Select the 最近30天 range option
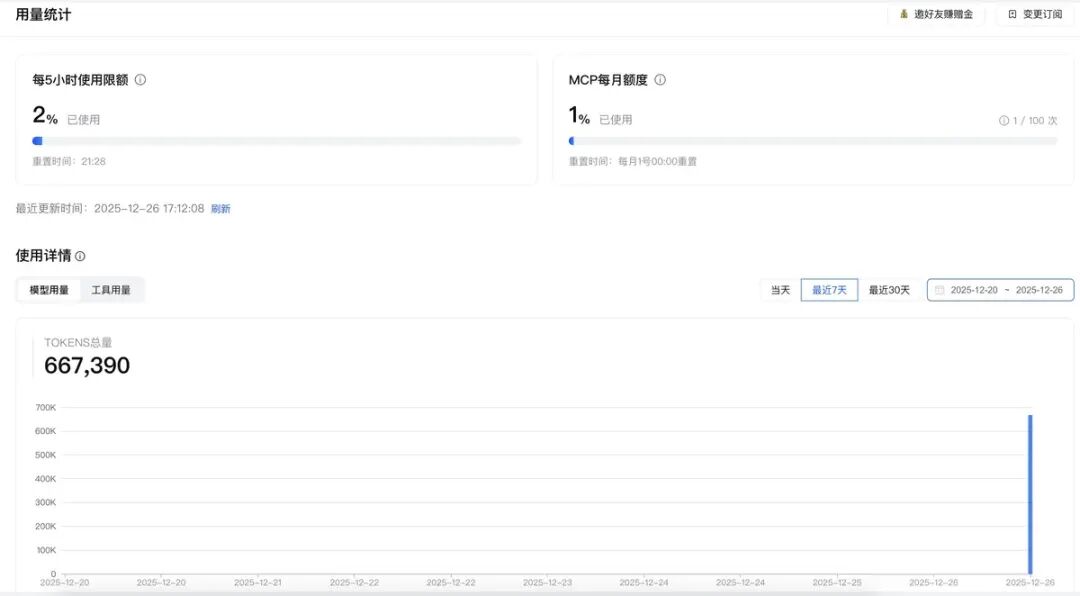This screenshot has width=1080, height=596. [889, 289]
